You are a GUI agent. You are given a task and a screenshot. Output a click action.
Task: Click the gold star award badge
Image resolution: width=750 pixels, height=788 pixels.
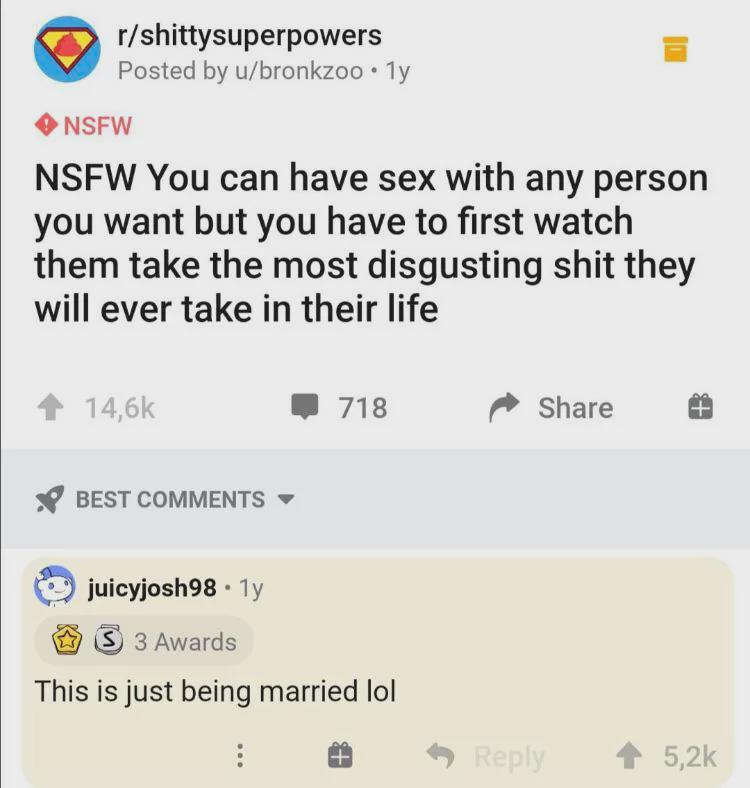(67, 640)
